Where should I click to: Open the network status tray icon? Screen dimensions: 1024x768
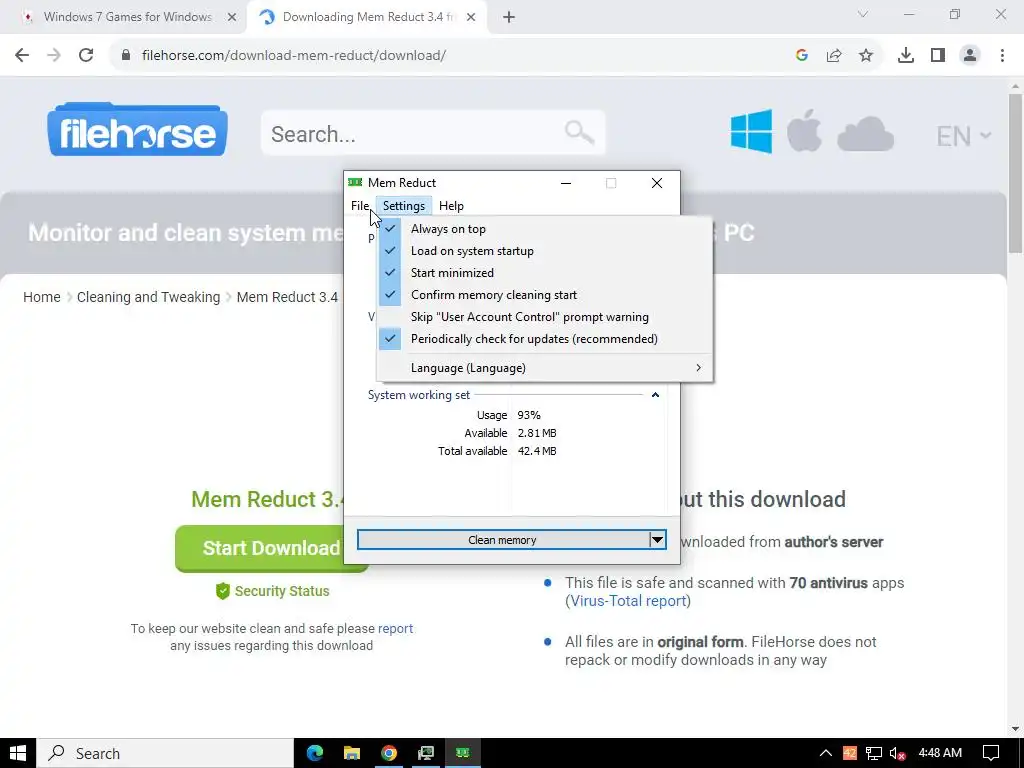(874, 753)
